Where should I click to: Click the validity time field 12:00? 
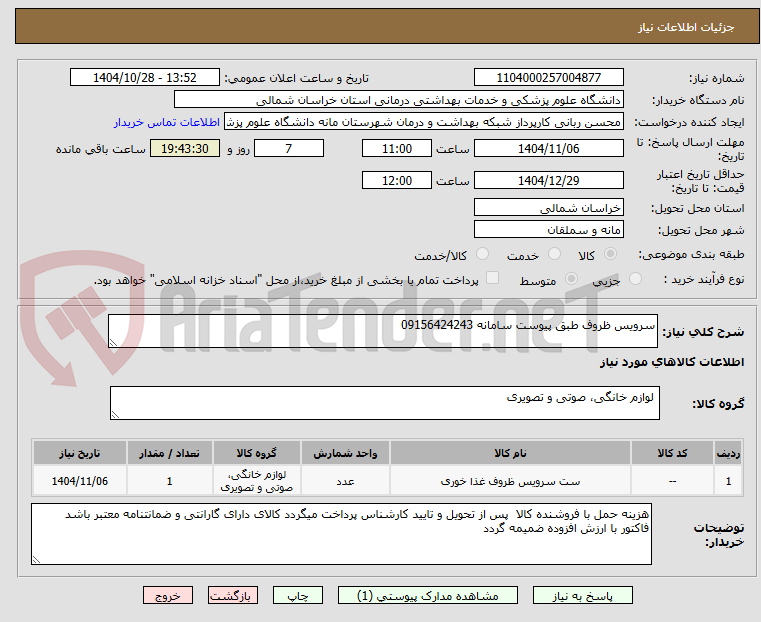tap(397, 180)
